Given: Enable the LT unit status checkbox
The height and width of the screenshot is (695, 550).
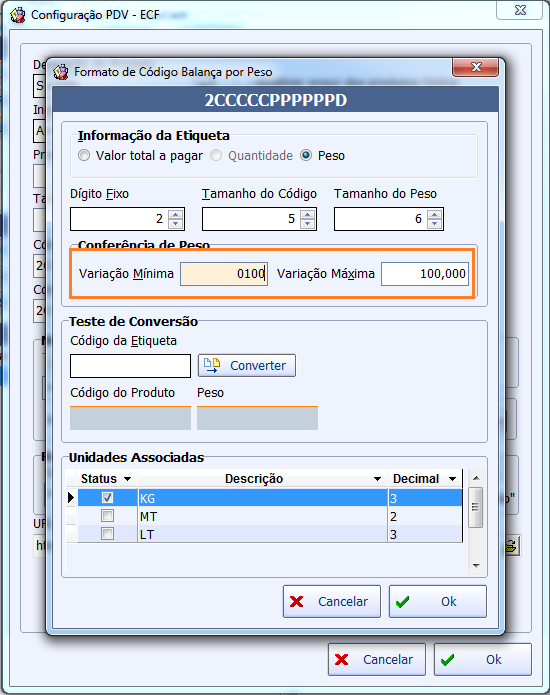Looking at the screenshot, I should pyautogui.click(x=107, y=534).
